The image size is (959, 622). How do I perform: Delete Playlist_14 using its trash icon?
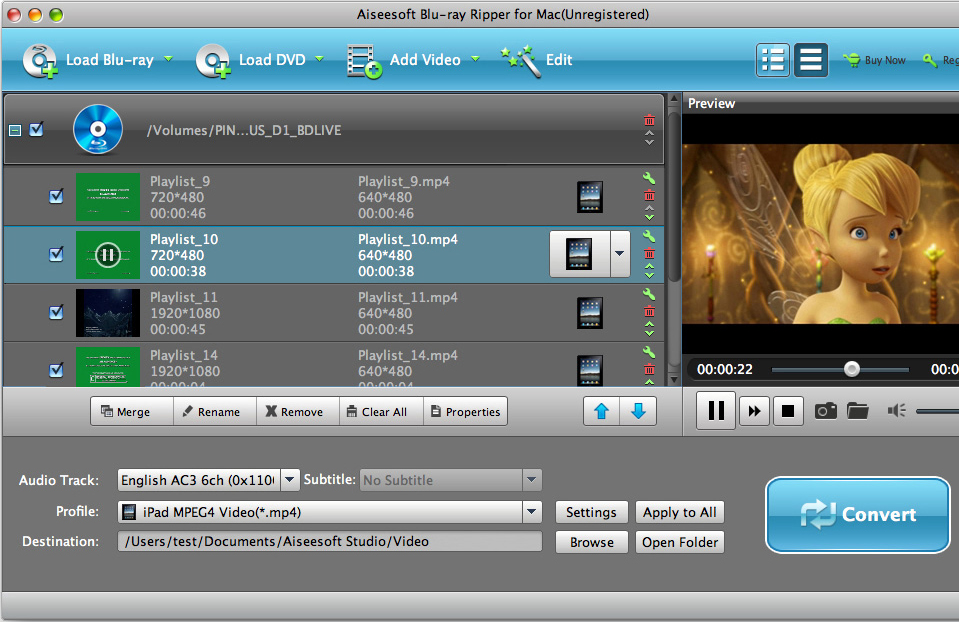point(650,369)
